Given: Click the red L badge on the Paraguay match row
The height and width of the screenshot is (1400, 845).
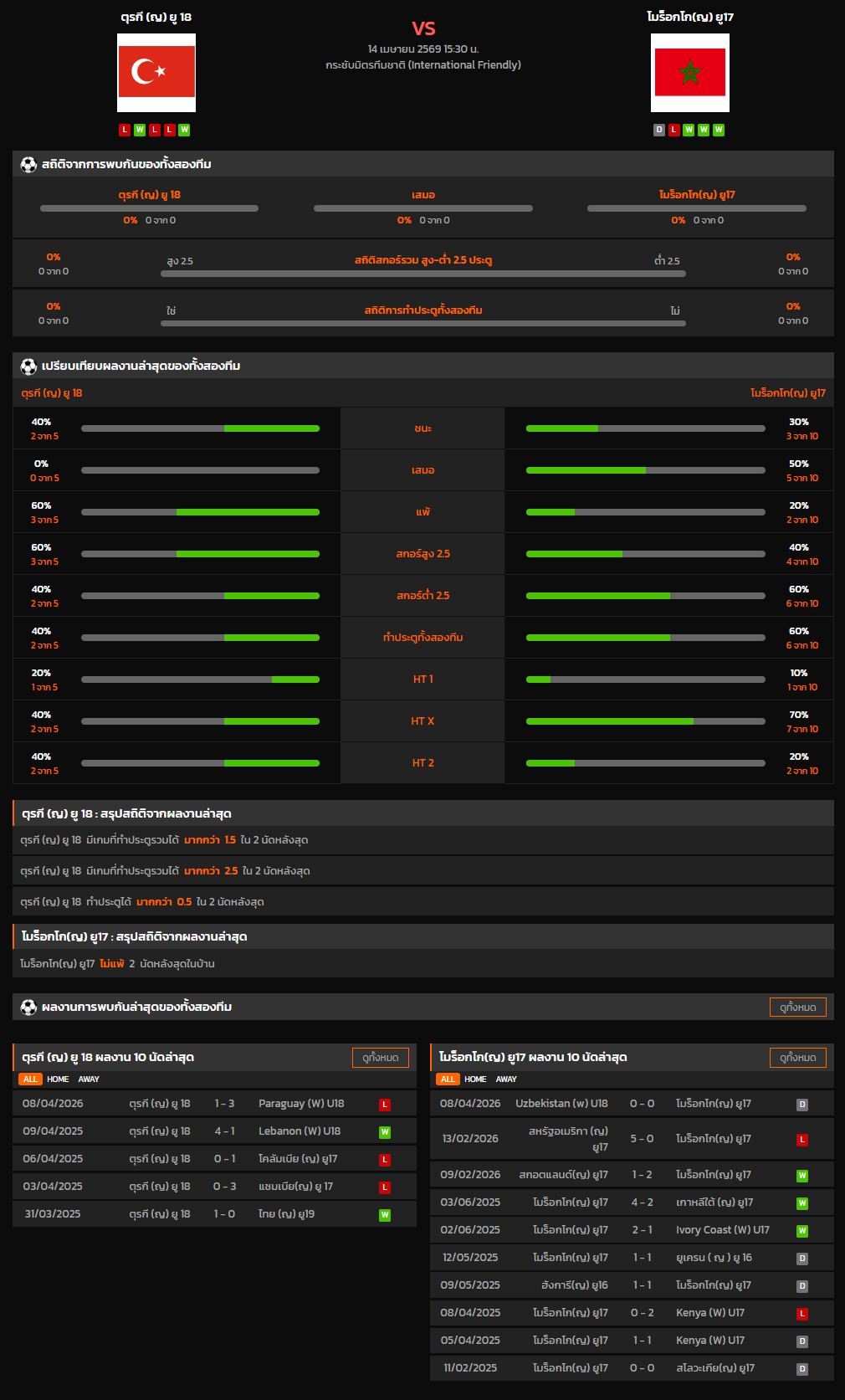Looking at the screenshot, I should (x=385, y=1105).
